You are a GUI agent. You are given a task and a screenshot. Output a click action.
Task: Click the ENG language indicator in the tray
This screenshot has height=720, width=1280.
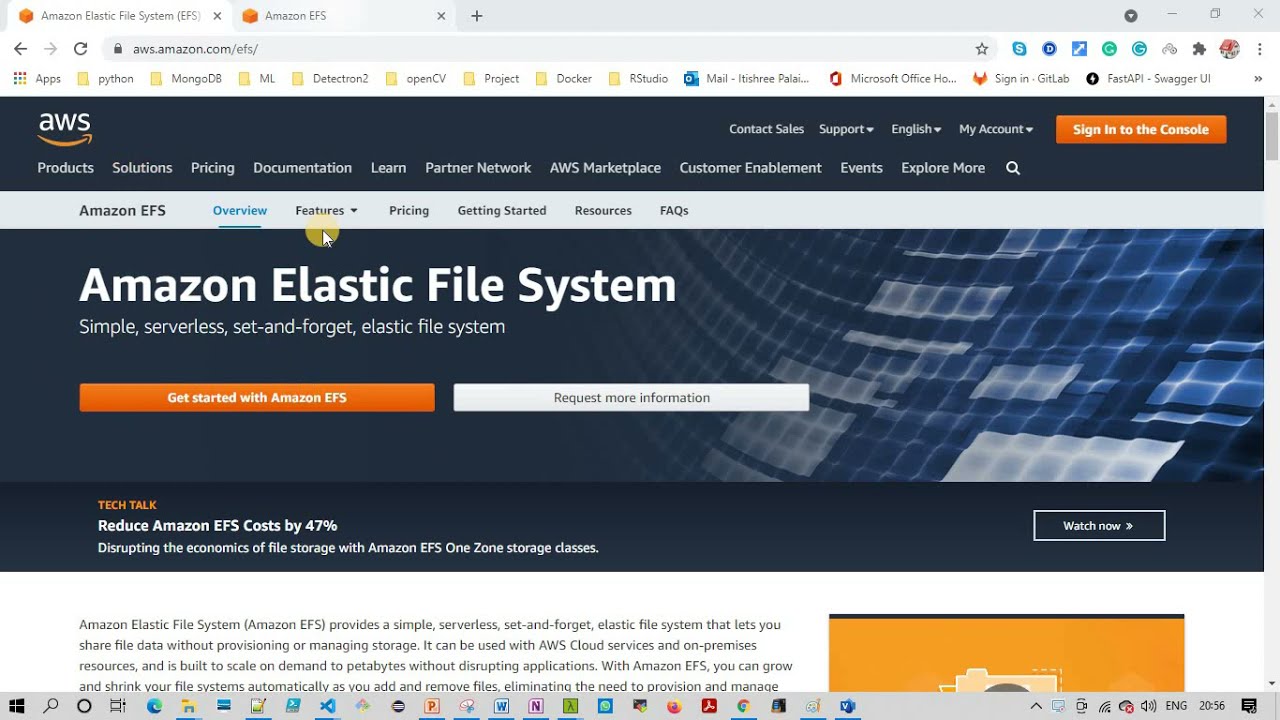point(1176,706)
